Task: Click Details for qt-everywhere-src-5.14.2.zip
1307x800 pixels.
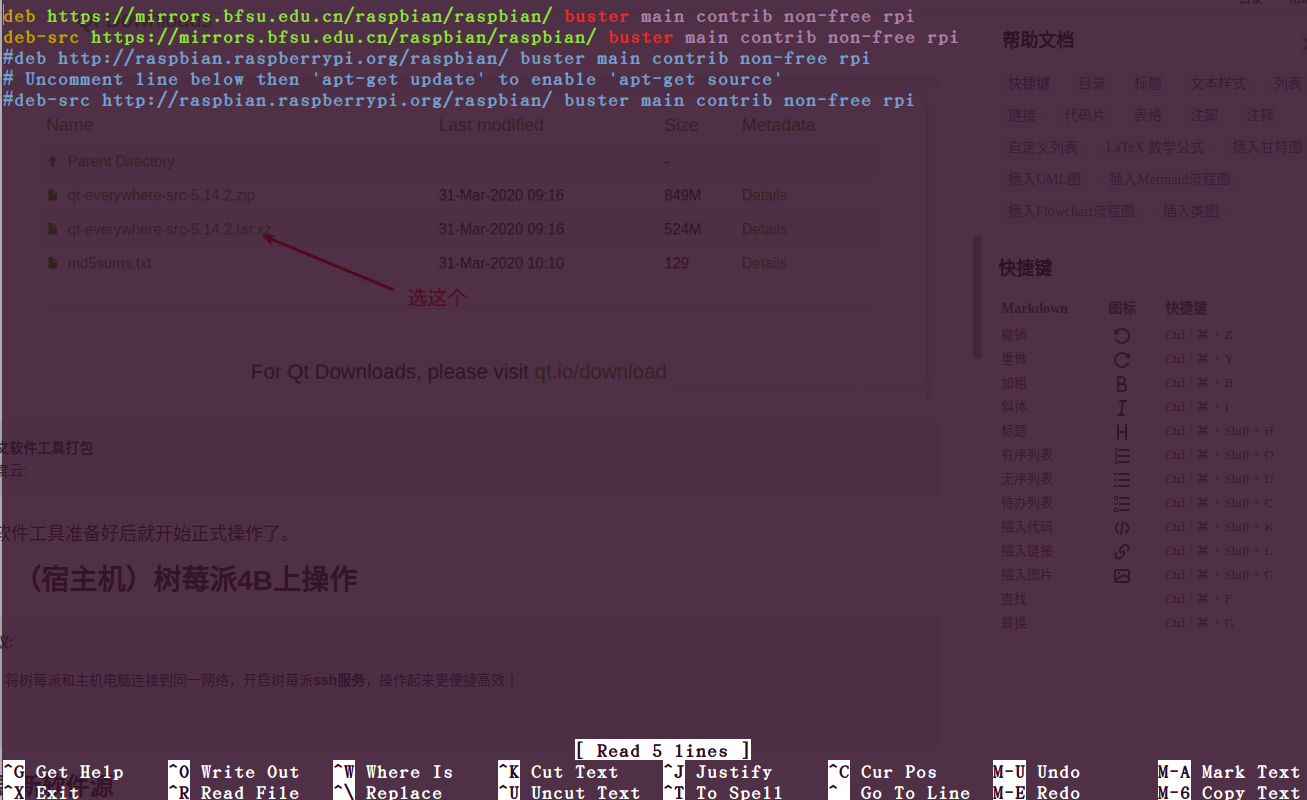Action: click(764, 194)
